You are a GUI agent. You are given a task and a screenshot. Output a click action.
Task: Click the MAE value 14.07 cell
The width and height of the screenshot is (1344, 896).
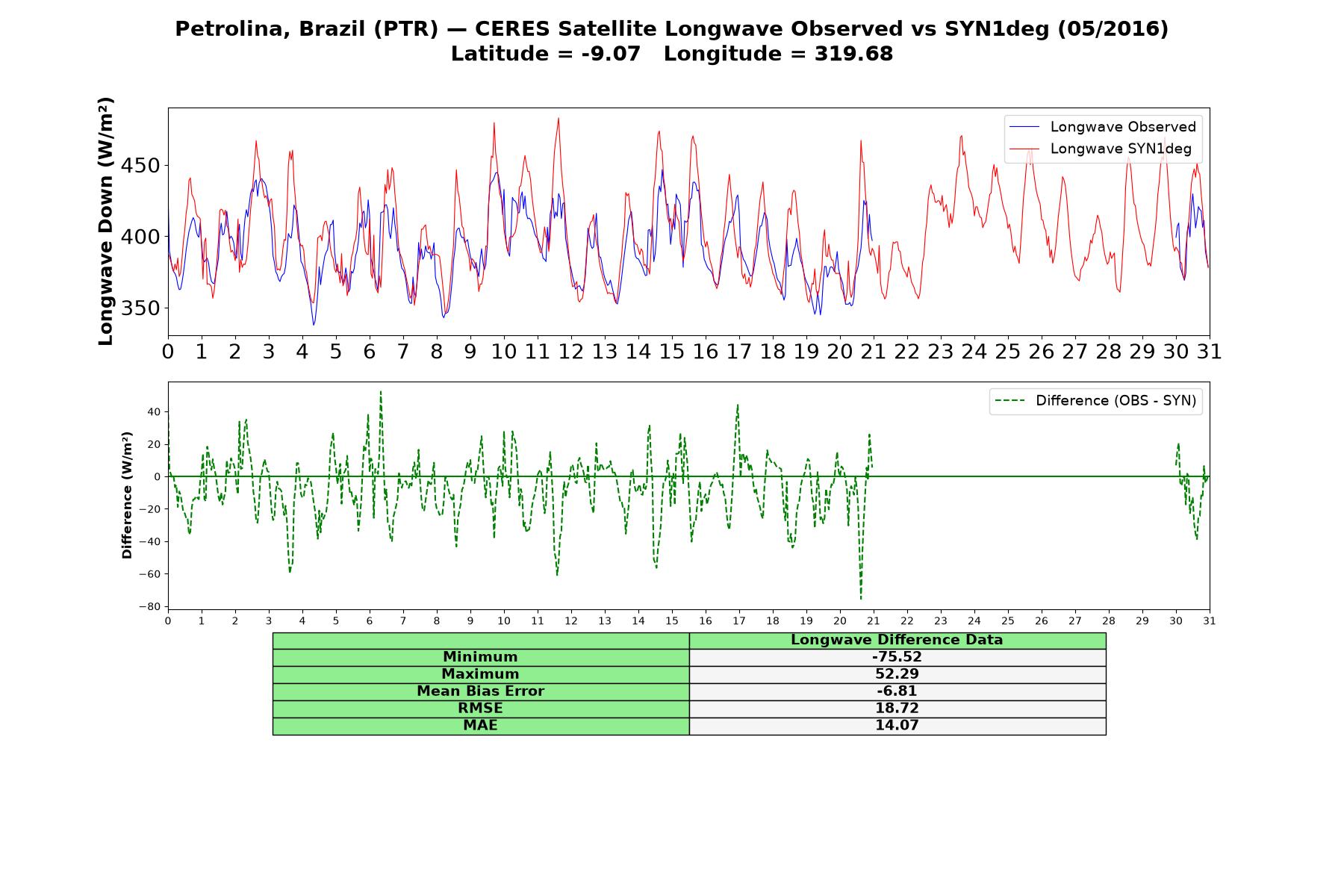[897, 726]
